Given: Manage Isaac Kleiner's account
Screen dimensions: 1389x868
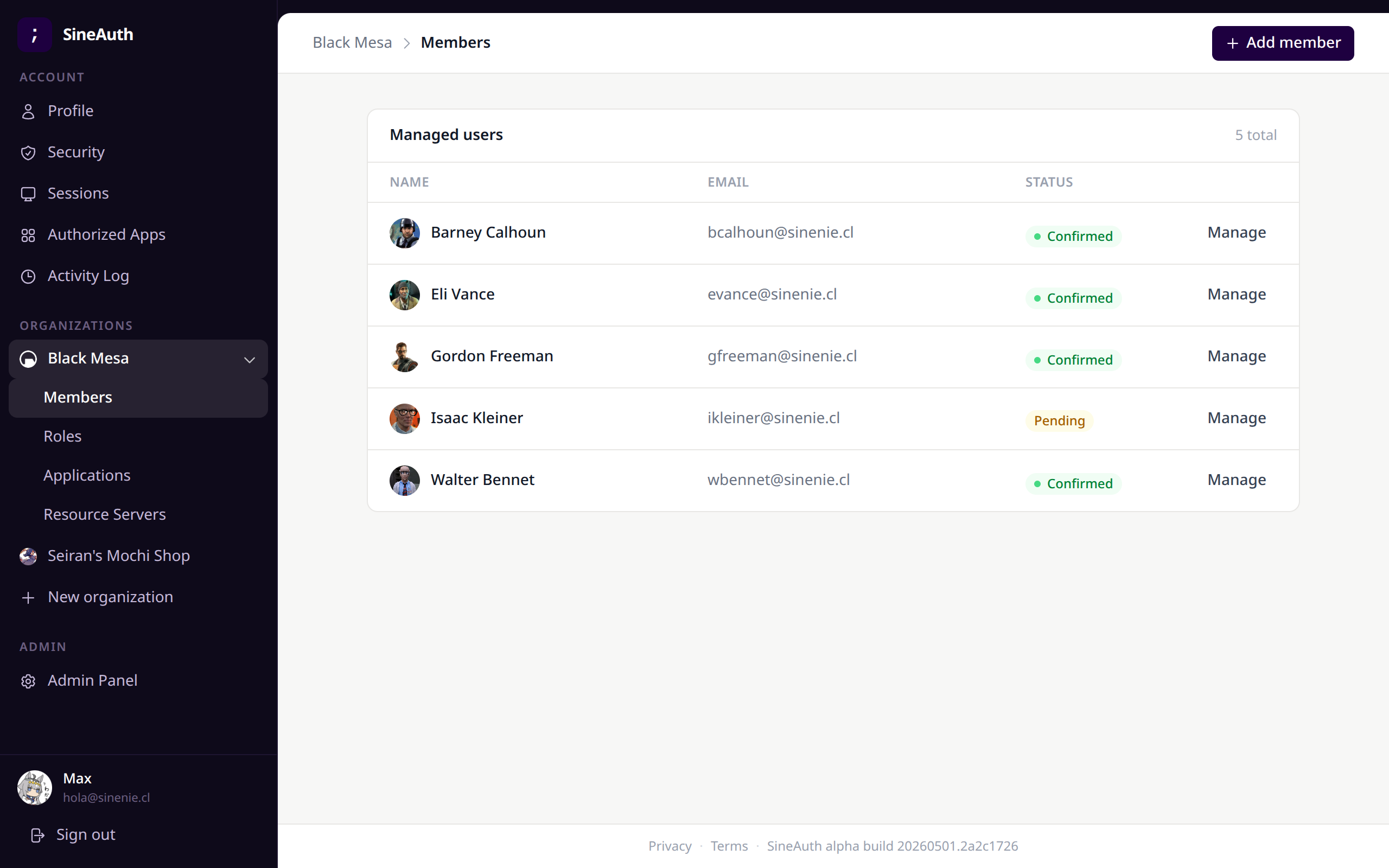Looking at the screenshot, I should pos(1237,418).
